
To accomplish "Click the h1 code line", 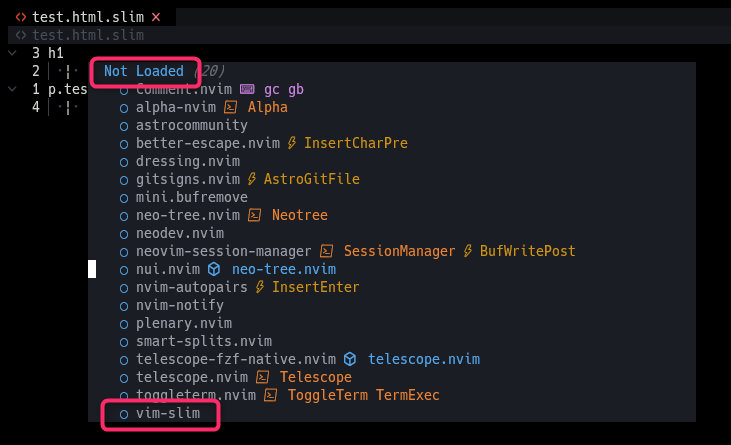I will click(x=55, y=53).
